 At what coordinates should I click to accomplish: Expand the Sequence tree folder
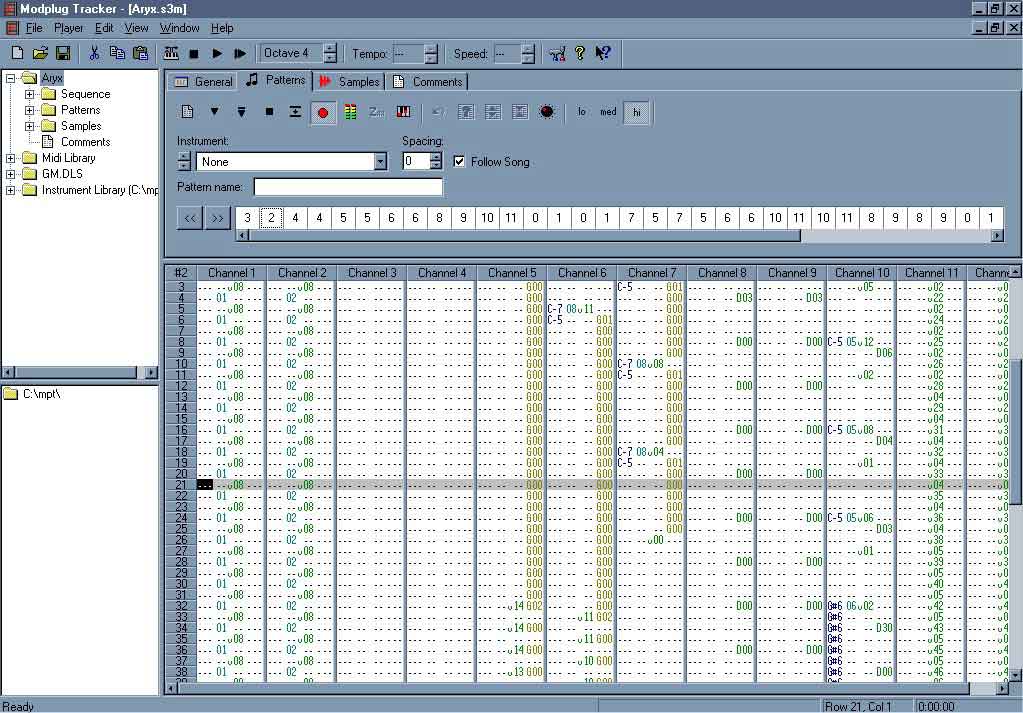pyautogui.click(x=30, y=94)
